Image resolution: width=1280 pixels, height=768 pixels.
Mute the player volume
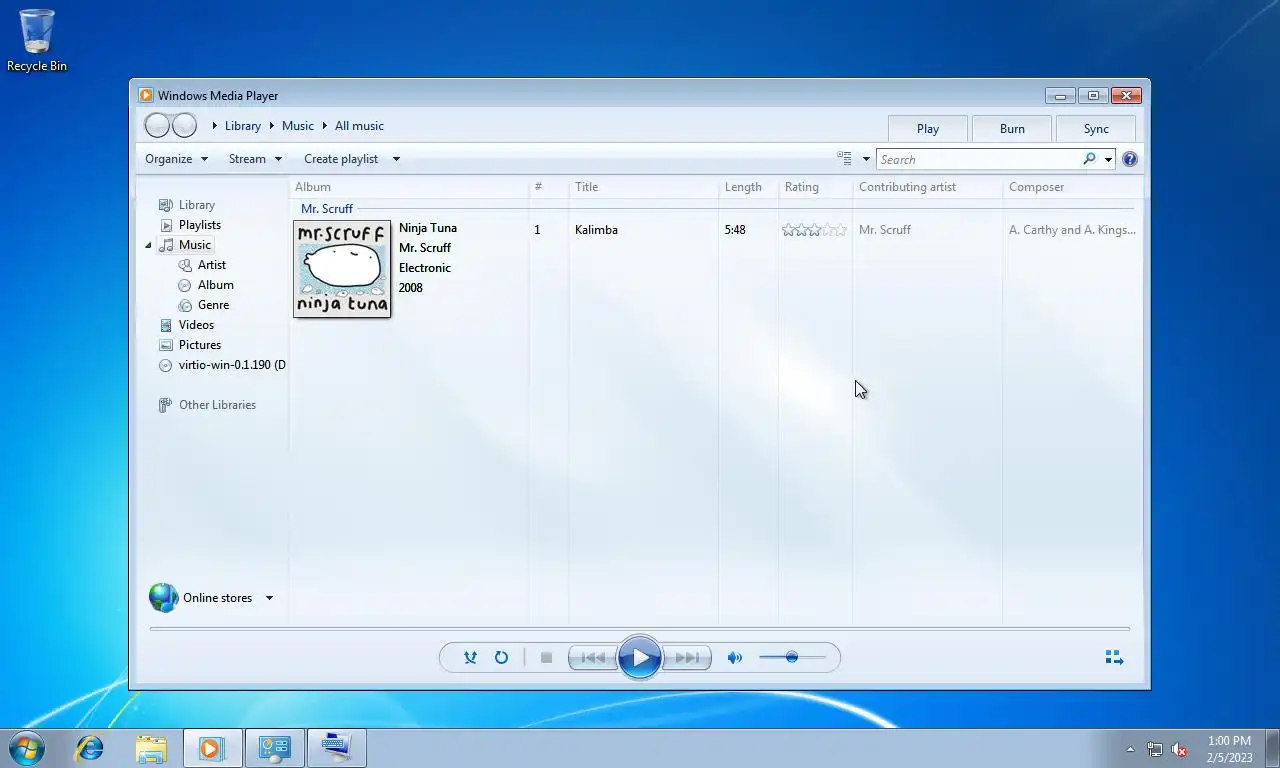pos(735,658)
